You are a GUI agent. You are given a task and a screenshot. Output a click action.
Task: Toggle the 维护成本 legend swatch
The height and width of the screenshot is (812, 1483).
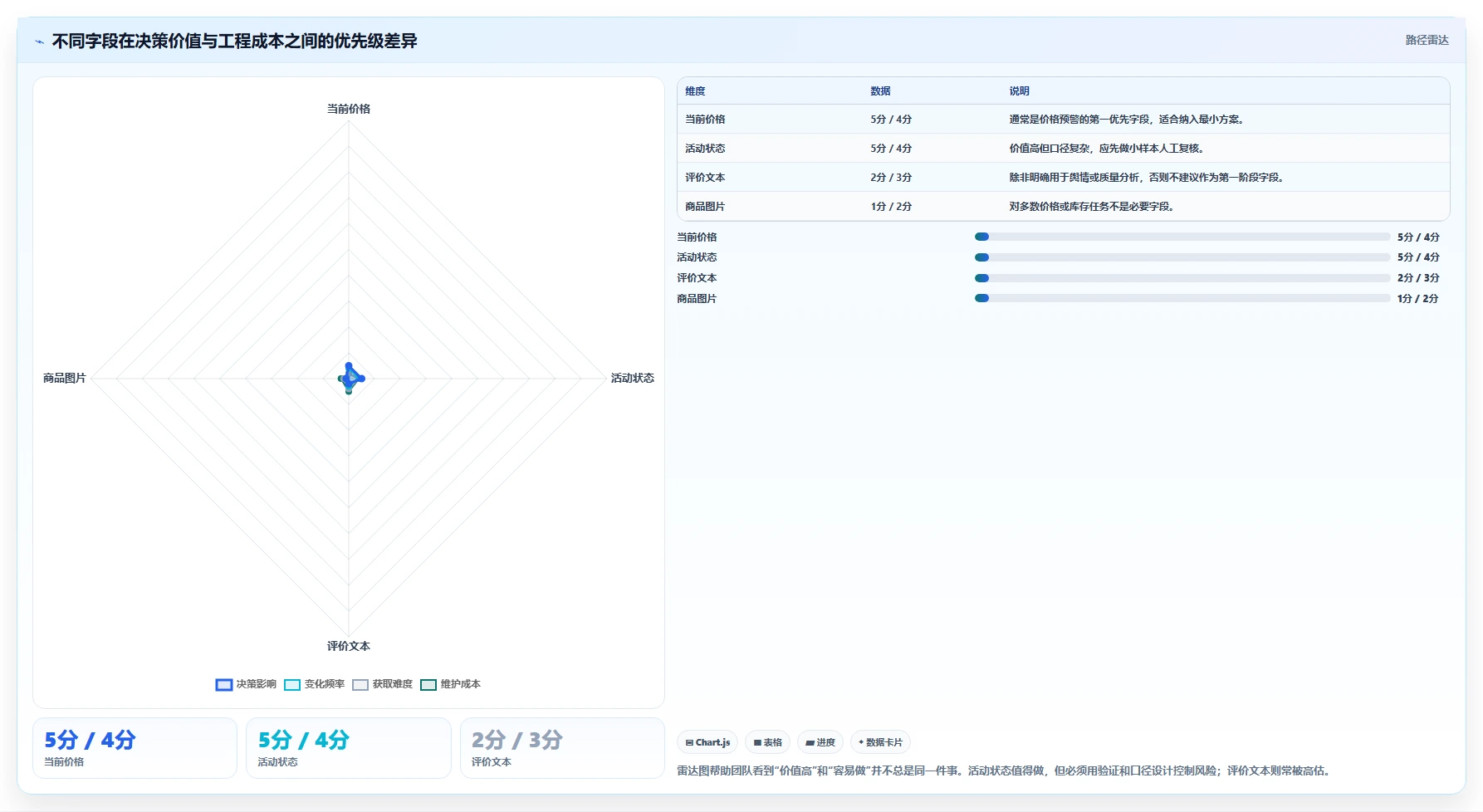(x=428, y=685)
